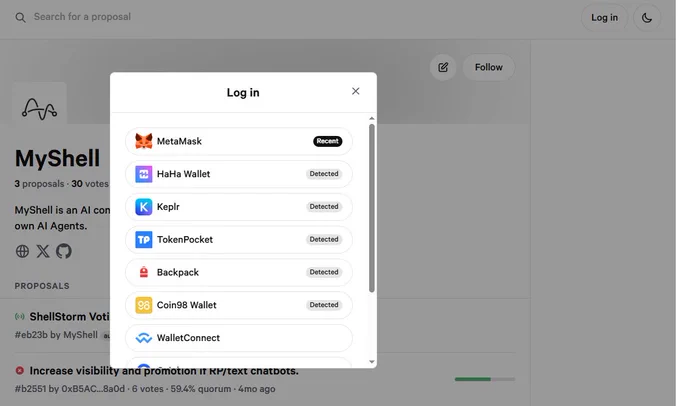Click the MyShell title heading
The width and height of the screenshot is (680, 406).
57,158
